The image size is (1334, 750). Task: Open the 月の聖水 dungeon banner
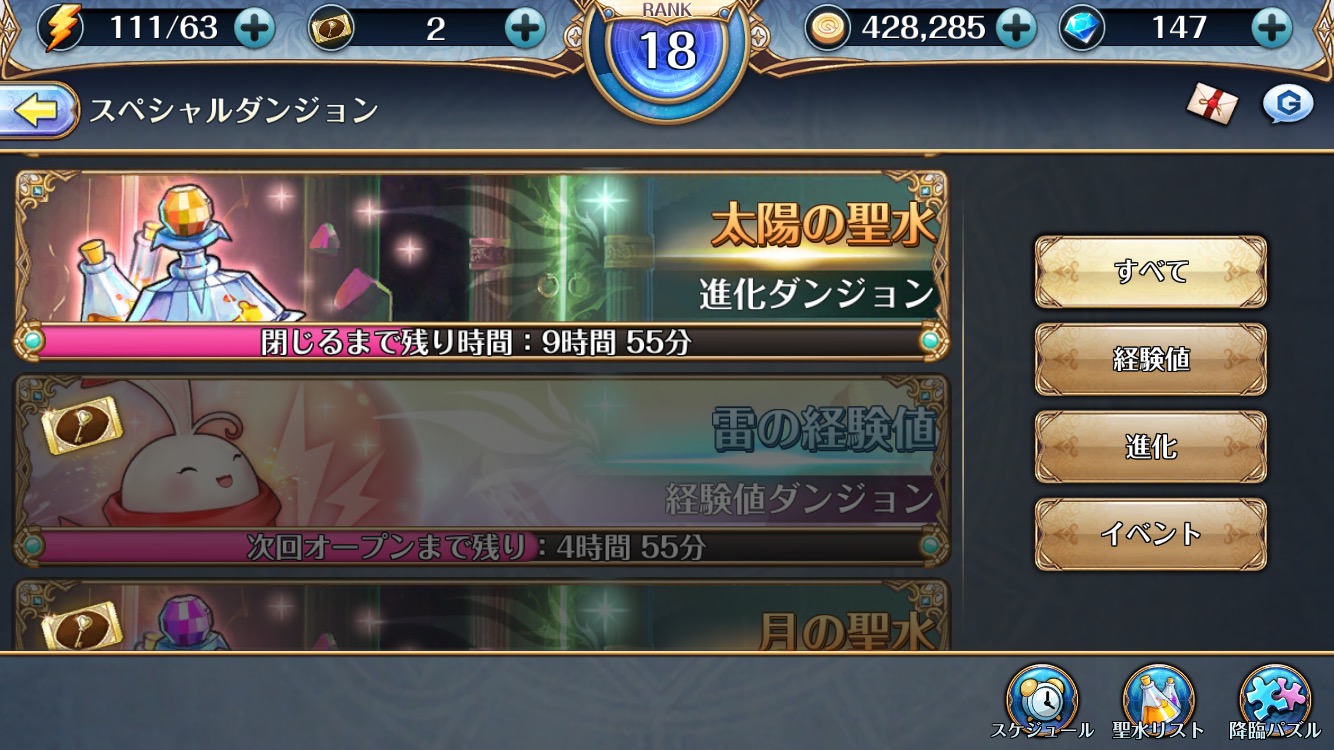click(481, 615)
